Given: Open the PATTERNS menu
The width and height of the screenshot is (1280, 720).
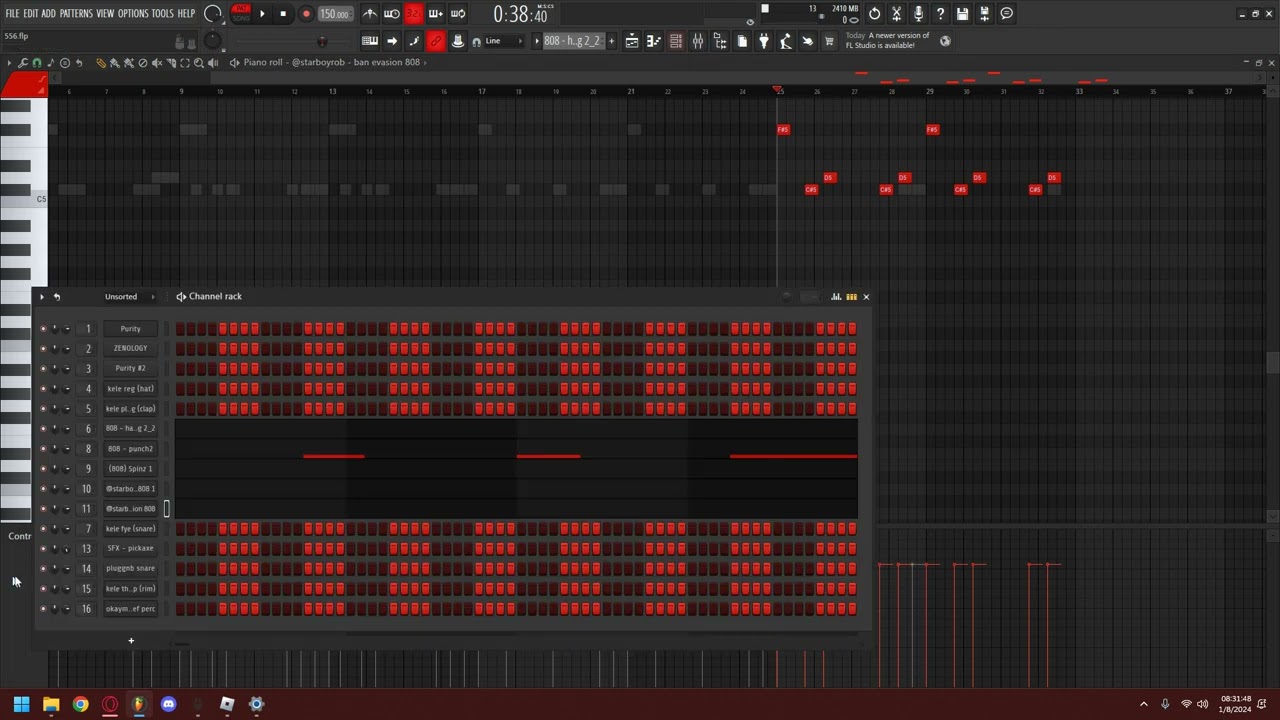Looking at the screenshot, I should point(76,14).
